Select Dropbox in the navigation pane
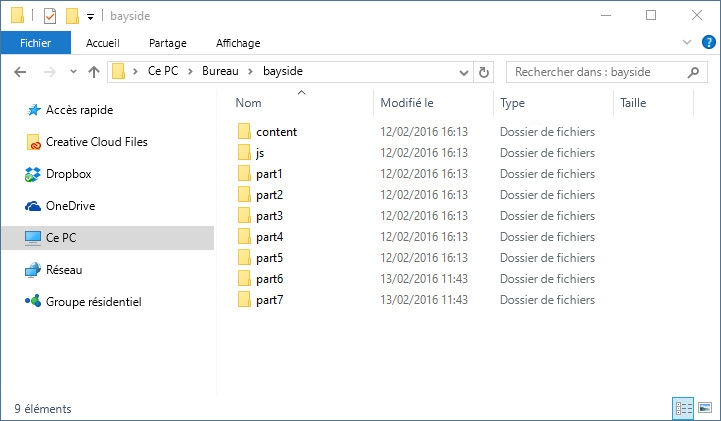The image size is (721, 421). pyautogui.click(x=68, y=174)
